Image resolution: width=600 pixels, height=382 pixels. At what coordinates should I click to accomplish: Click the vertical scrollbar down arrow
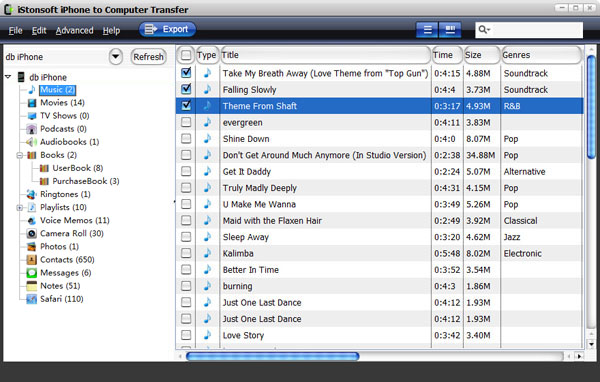(x=591, y=344)
